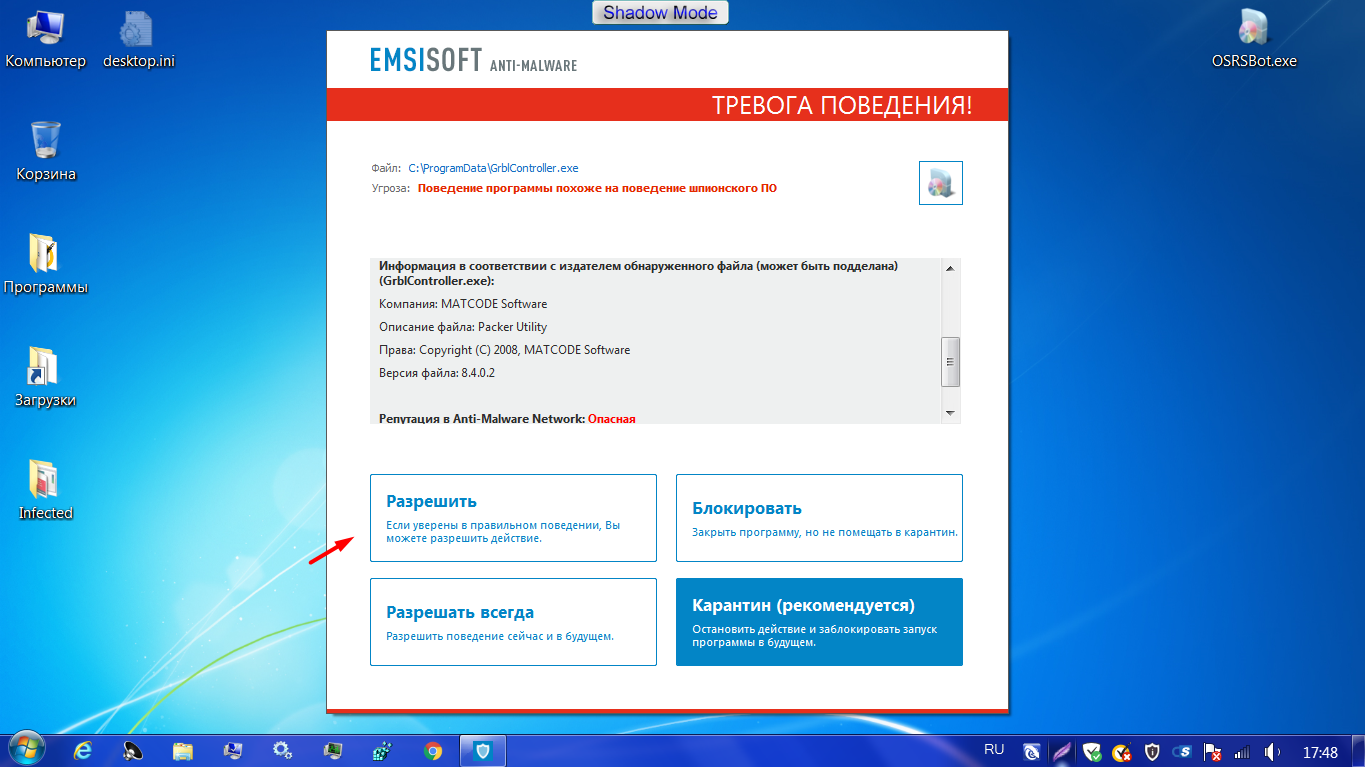Viewport: 1365px width, 767px height.
Task: Open the Action Center flag icon
Action: 1213,751
